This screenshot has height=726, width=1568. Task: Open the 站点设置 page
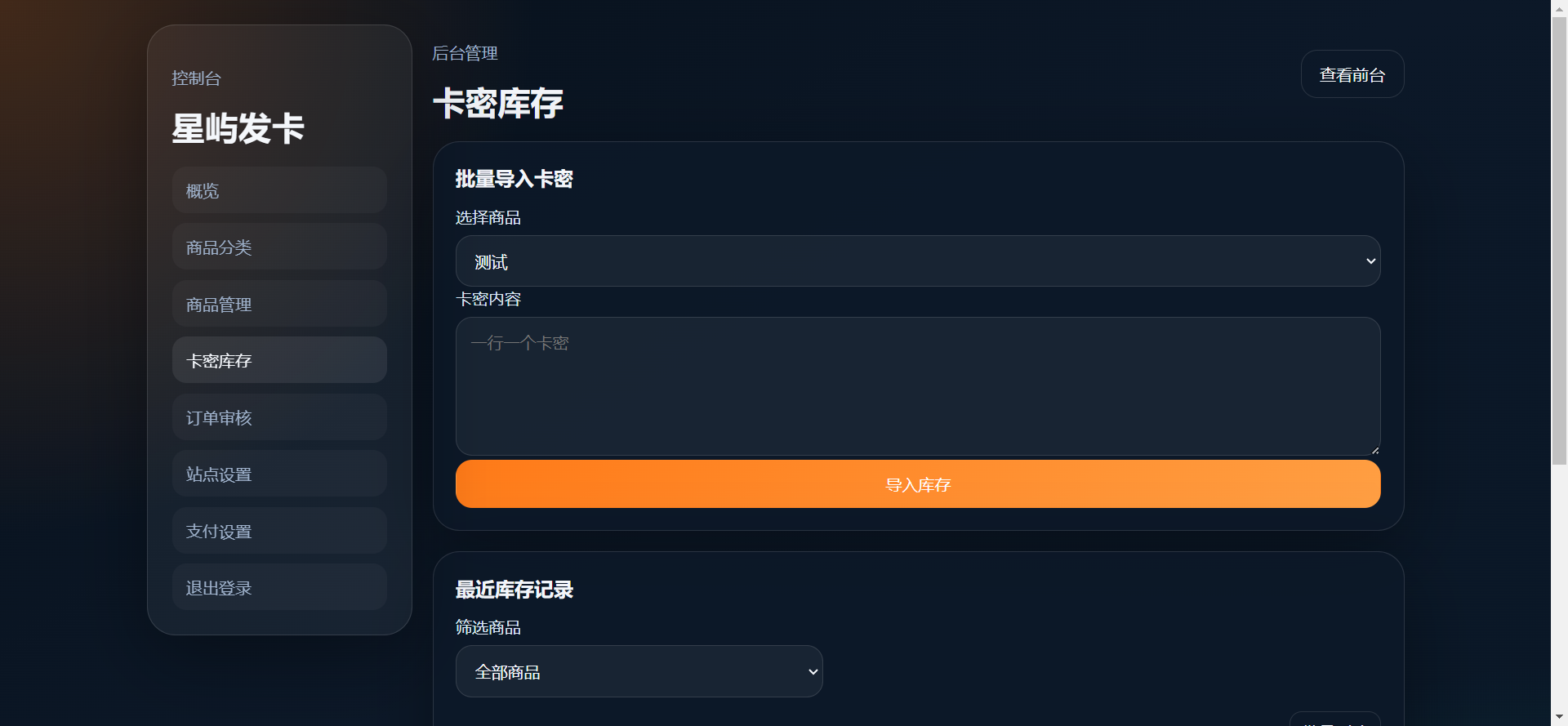point(279,474)
